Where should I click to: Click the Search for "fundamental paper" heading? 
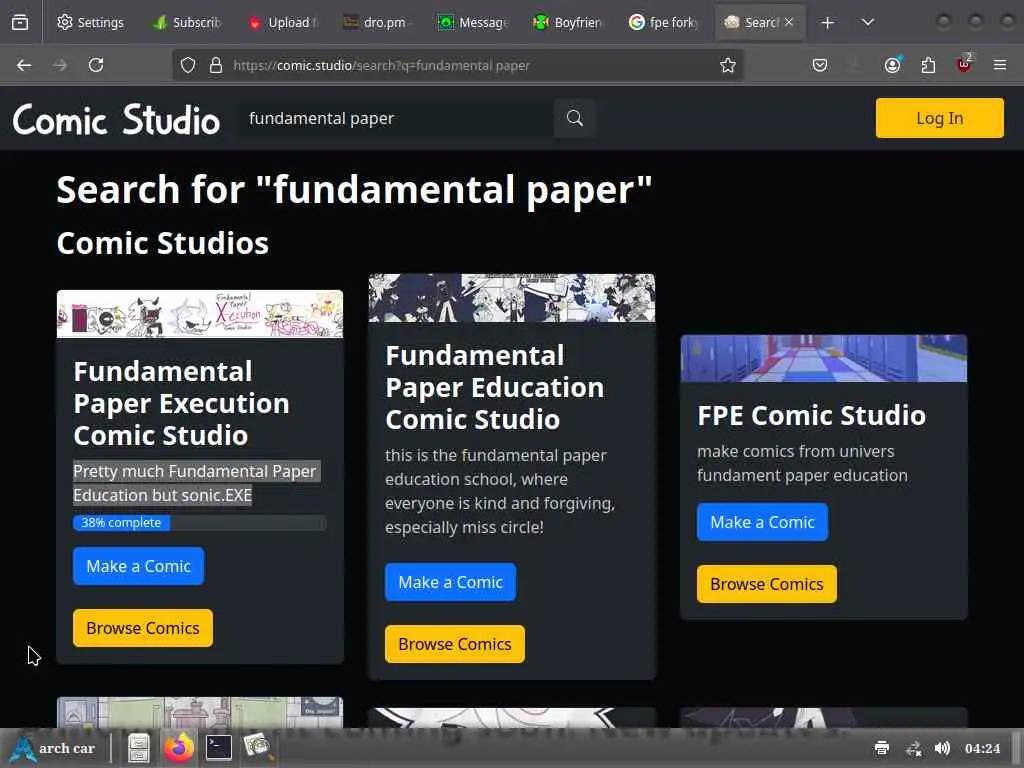click(354, 190)
